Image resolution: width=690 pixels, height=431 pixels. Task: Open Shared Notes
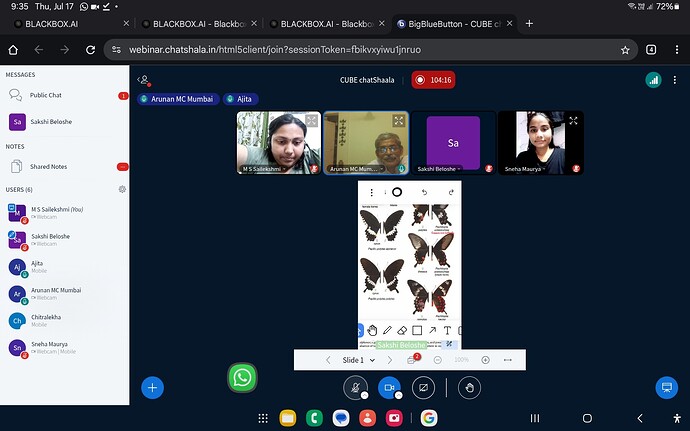point(65,167)
